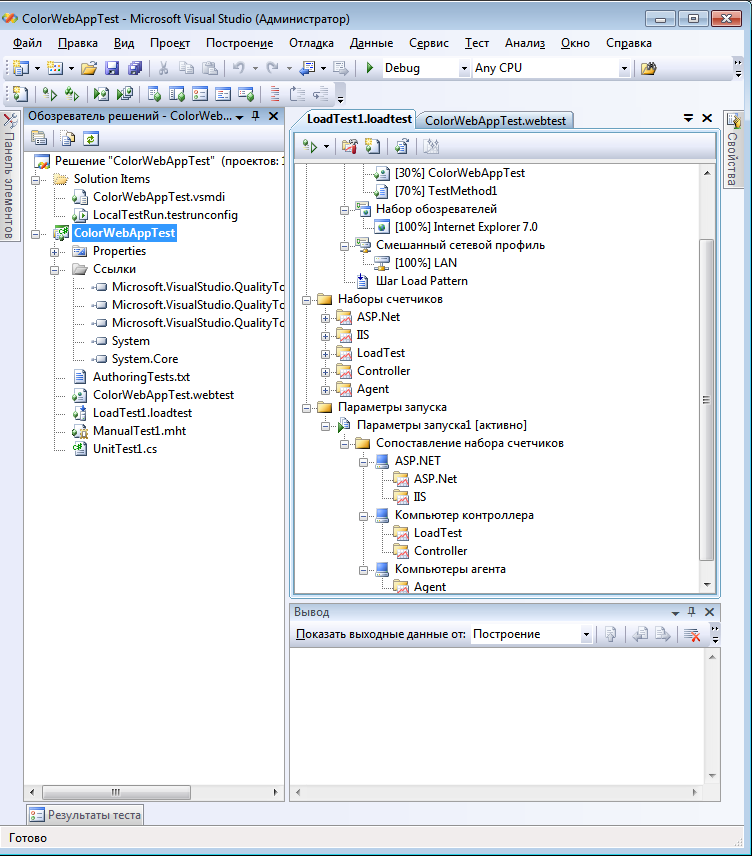The image size is (752, 856).
Task: Open the Панель элементов side tab
Action: pyautogui.click(x=9, y=176)
